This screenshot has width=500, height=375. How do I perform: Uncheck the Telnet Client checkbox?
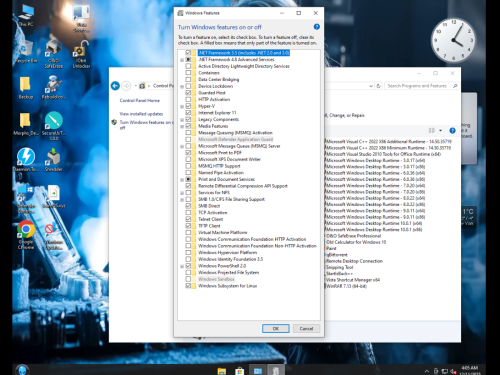188,219
